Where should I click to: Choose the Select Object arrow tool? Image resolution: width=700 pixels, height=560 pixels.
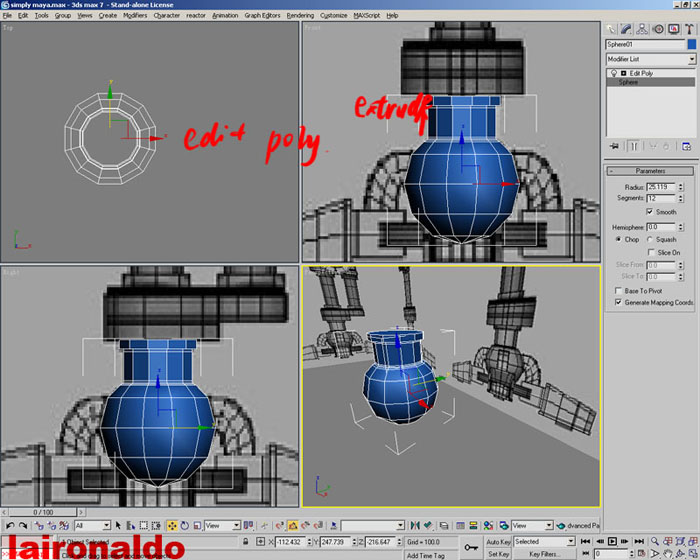(x=119, y=525)
